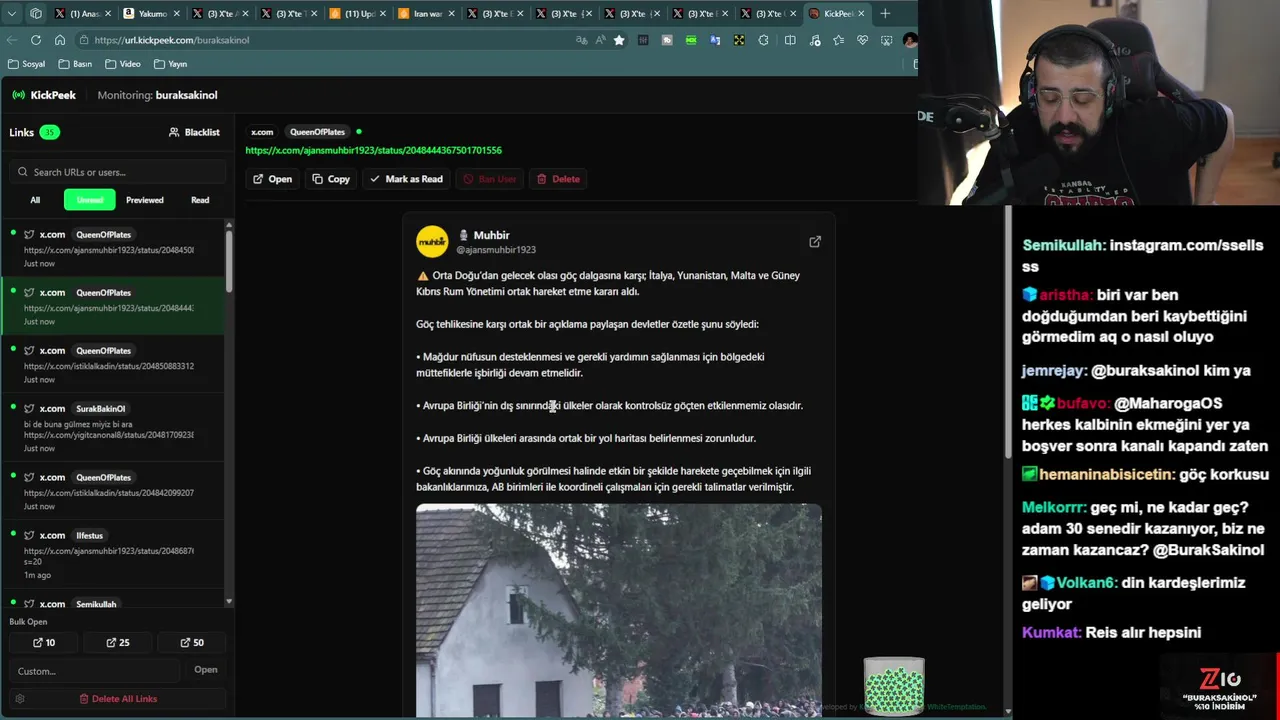Click the KickPeek logo icon
Screen dimensions: 1280x720
click(18, 95)
